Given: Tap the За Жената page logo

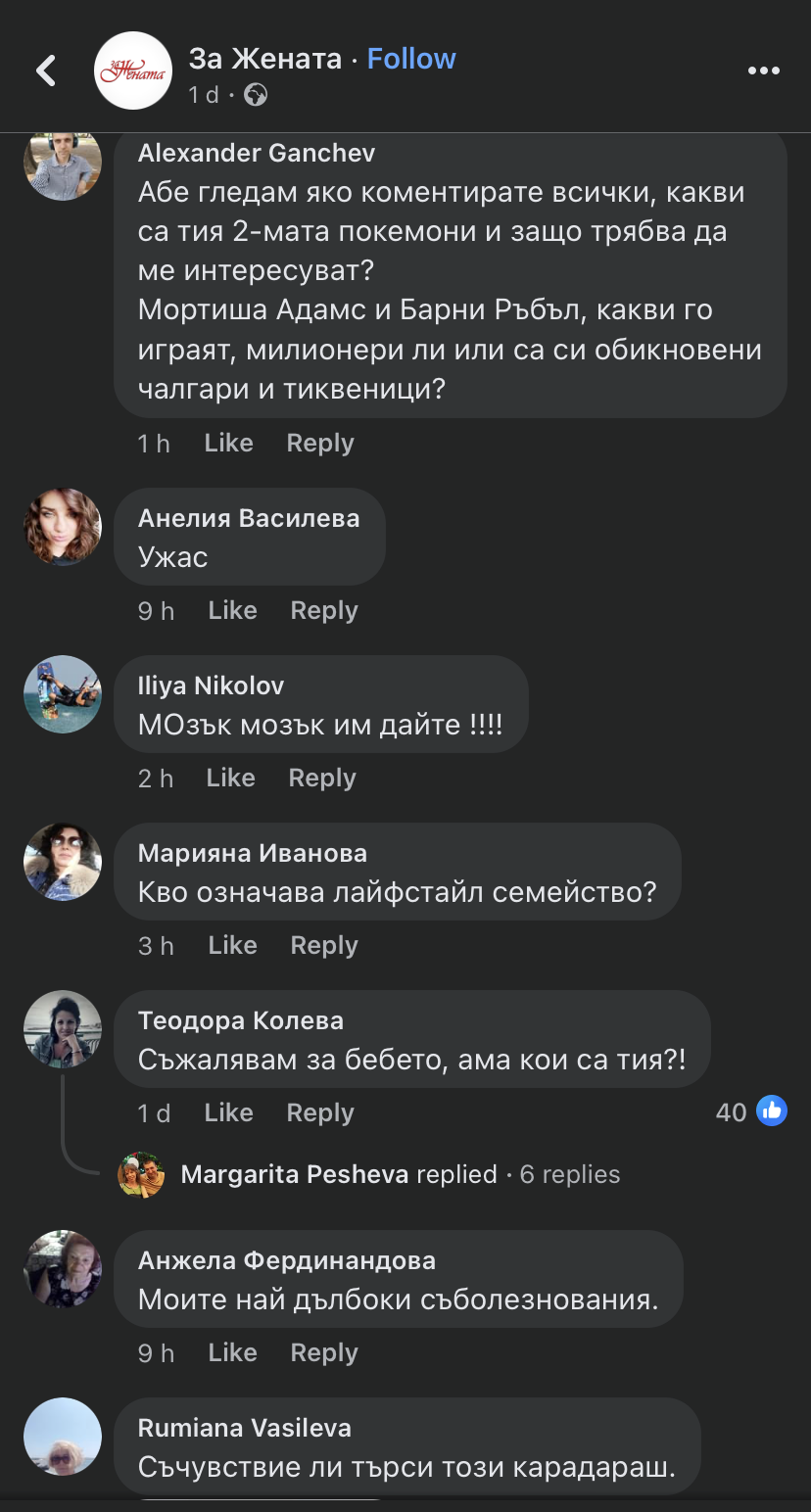Looking at the screenshot, I should click(x=133, y=71).
